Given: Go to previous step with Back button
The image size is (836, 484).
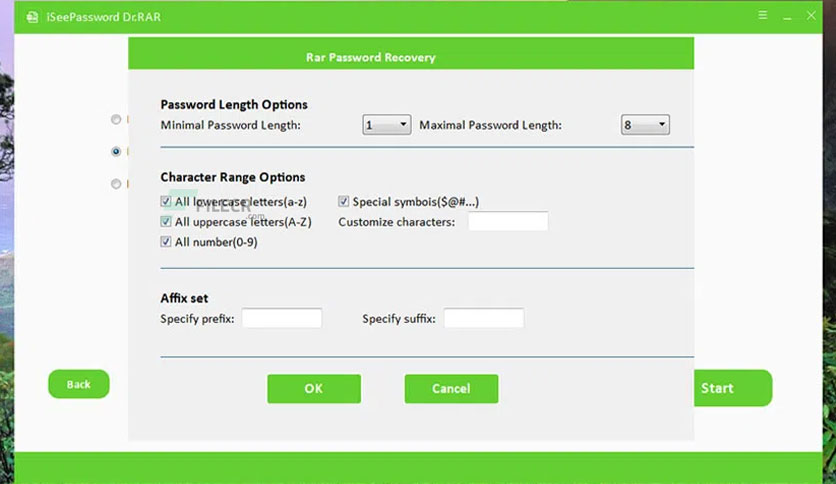Looking at the screenshot, I should pos(79,384).
